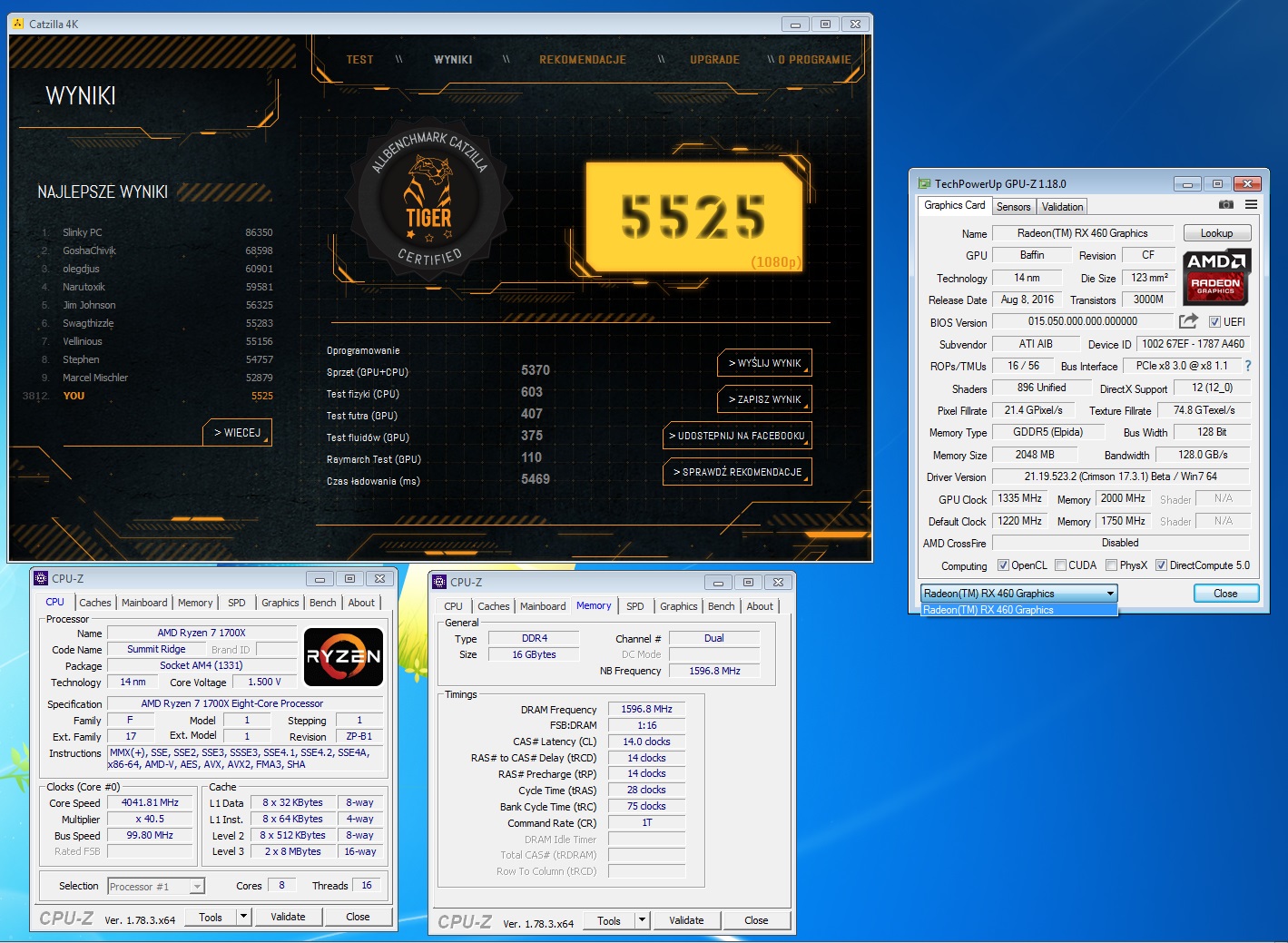Select Radeon RX 460 Graphics list entry

(1018, 610)
